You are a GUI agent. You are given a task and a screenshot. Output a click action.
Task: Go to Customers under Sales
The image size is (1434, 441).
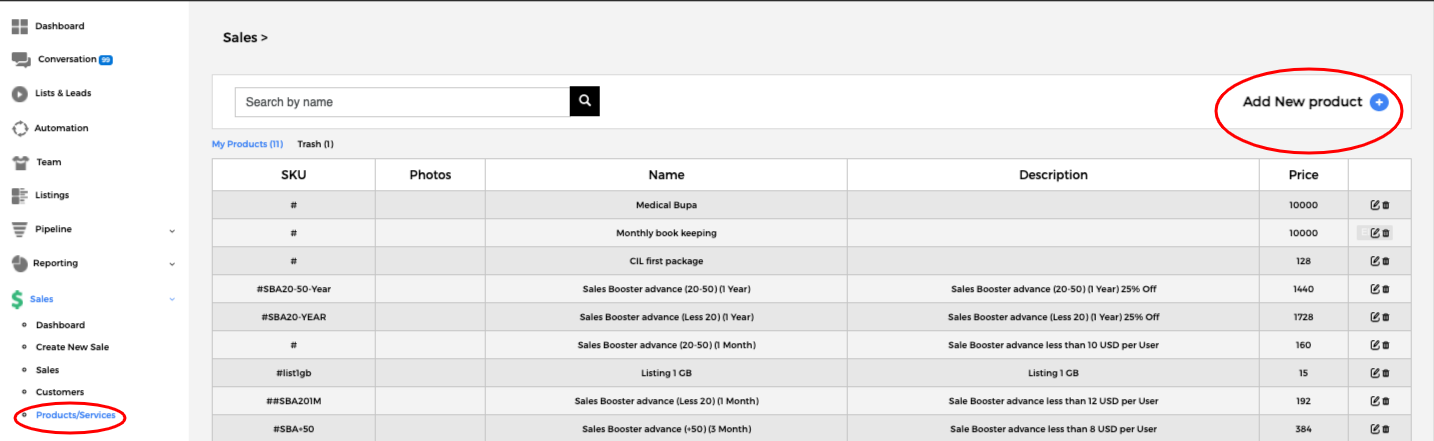pyautogui.click(x=60, y=392)
